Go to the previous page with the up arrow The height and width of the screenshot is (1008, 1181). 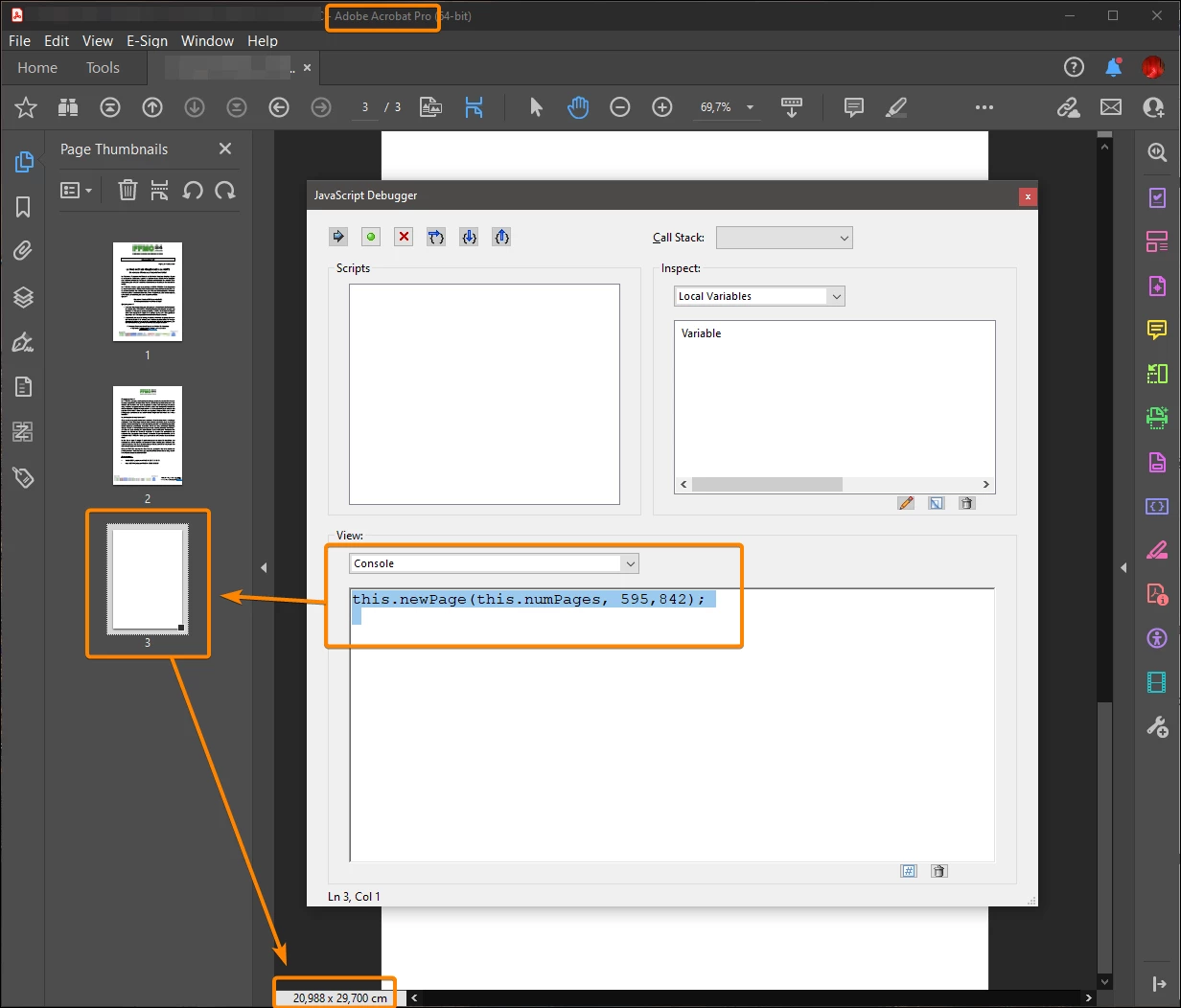pos(152,107)
